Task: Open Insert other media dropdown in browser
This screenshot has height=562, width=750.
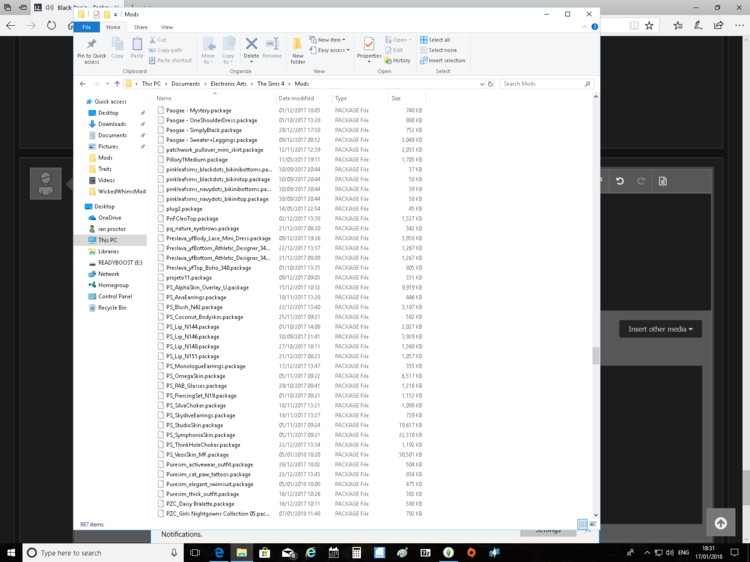Action: point(660,329)
